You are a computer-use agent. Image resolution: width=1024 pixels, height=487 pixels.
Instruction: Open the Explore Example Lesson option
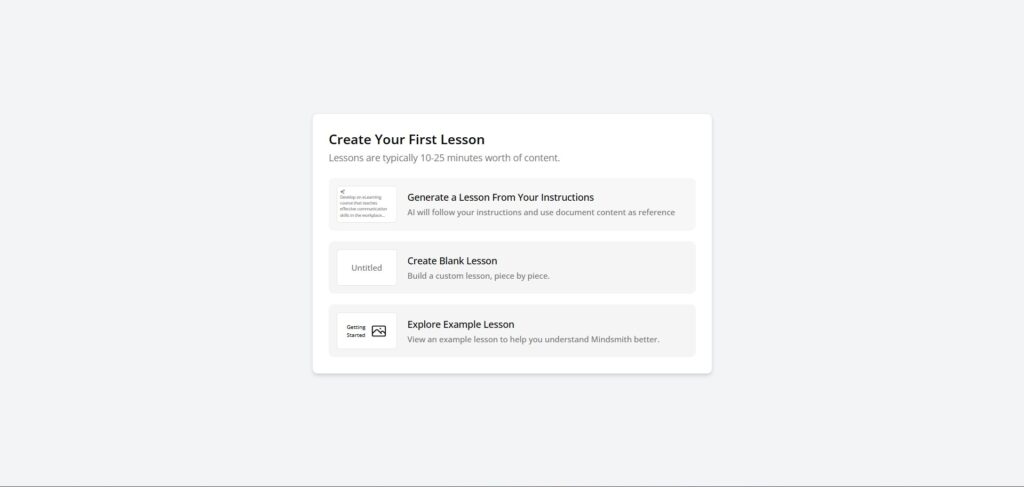(x=460, y=324)
